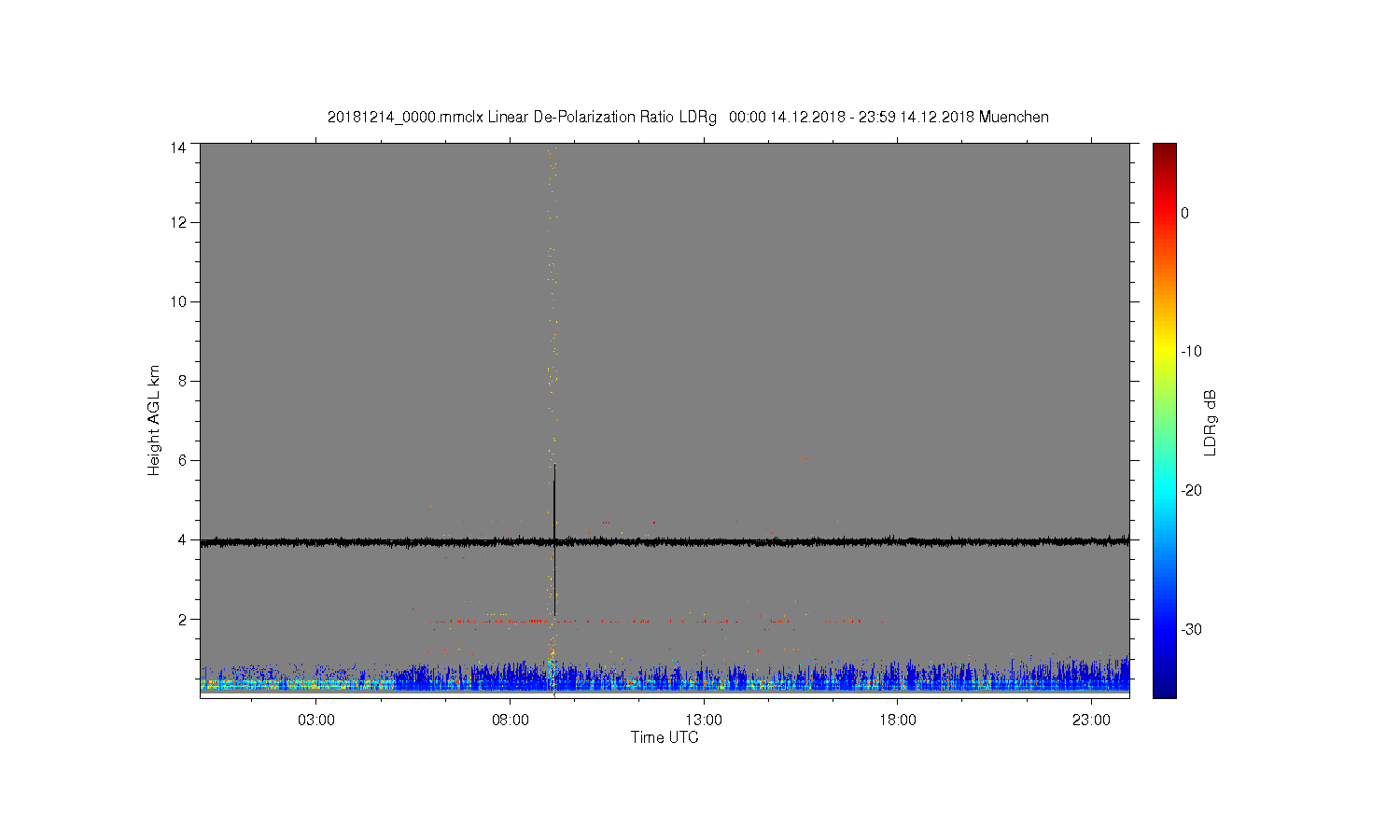Image resolution: width=1400 pixels, height=840 pixels.
Task: Click the height tick label 8
Action: (182, 381)
